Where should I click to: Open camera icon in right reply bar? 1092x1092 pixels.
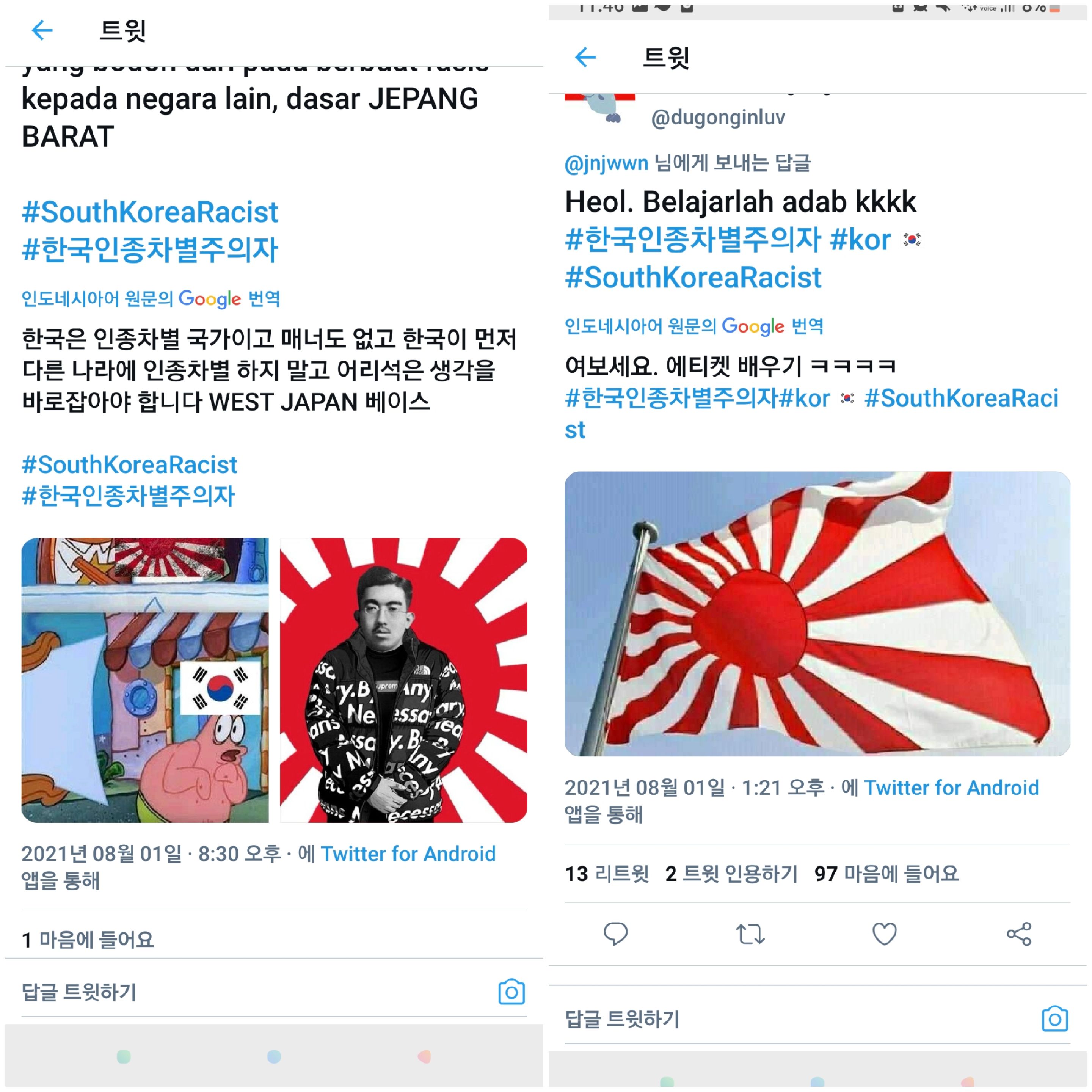(x=1055, y=1019)
